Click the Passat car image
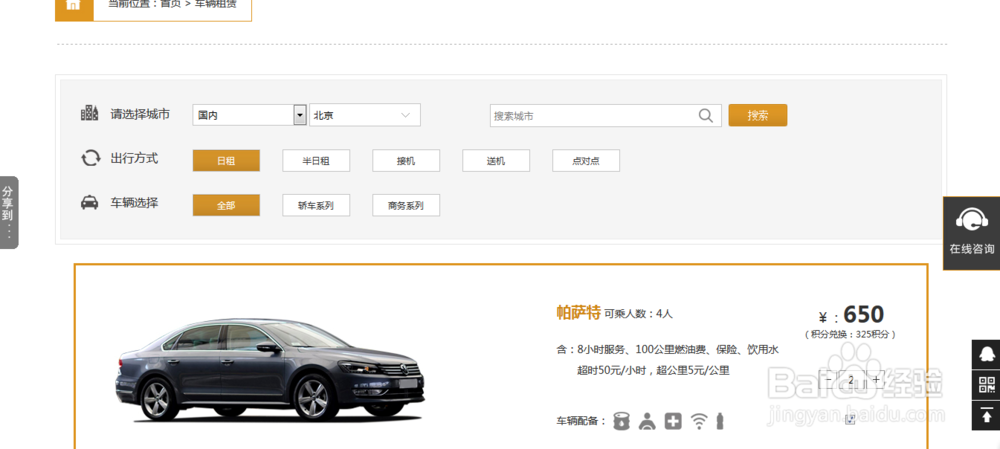 (x=270, y=370)
